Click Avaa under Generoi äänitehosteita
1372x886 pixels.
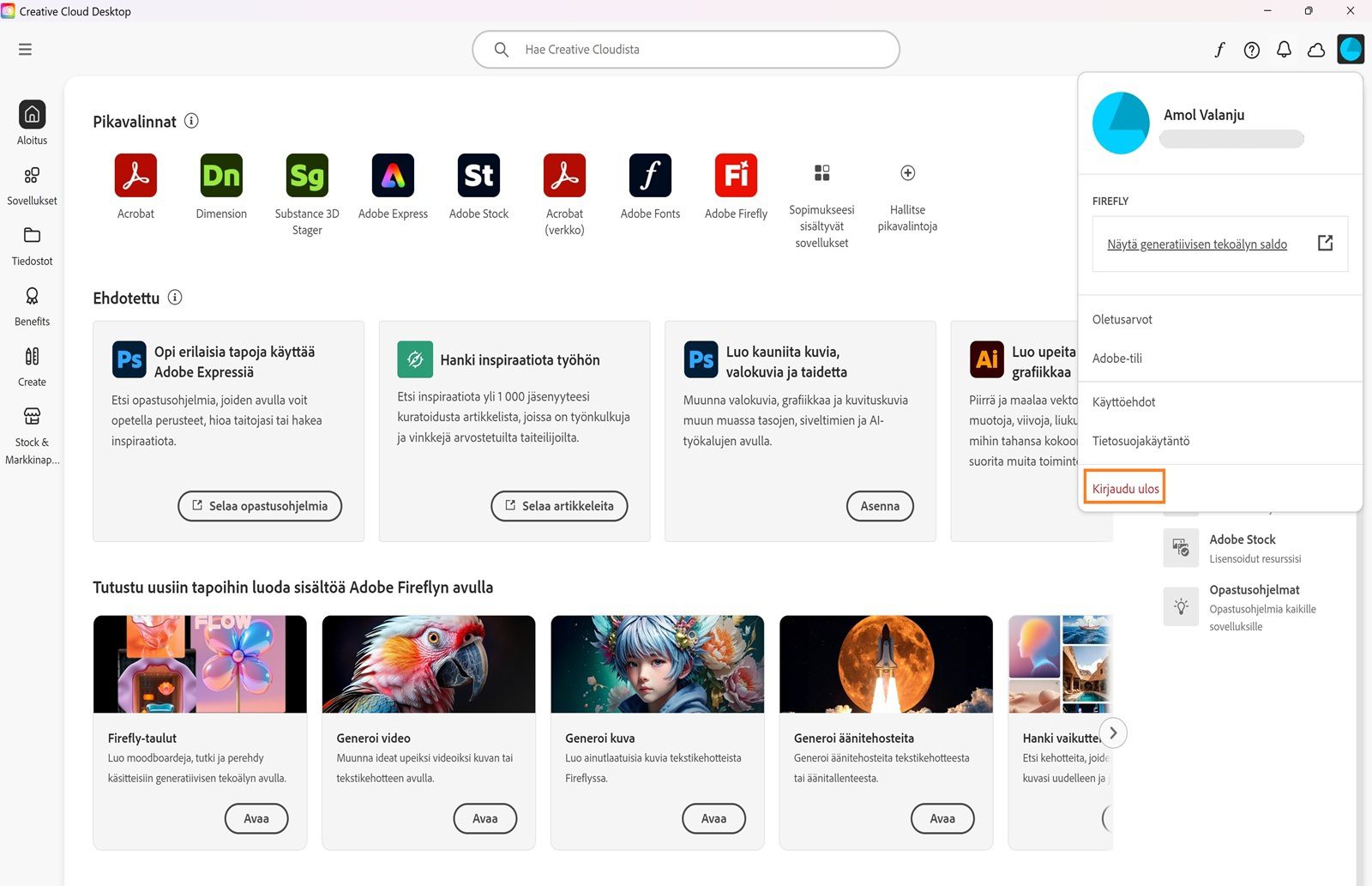coord(942,818)
